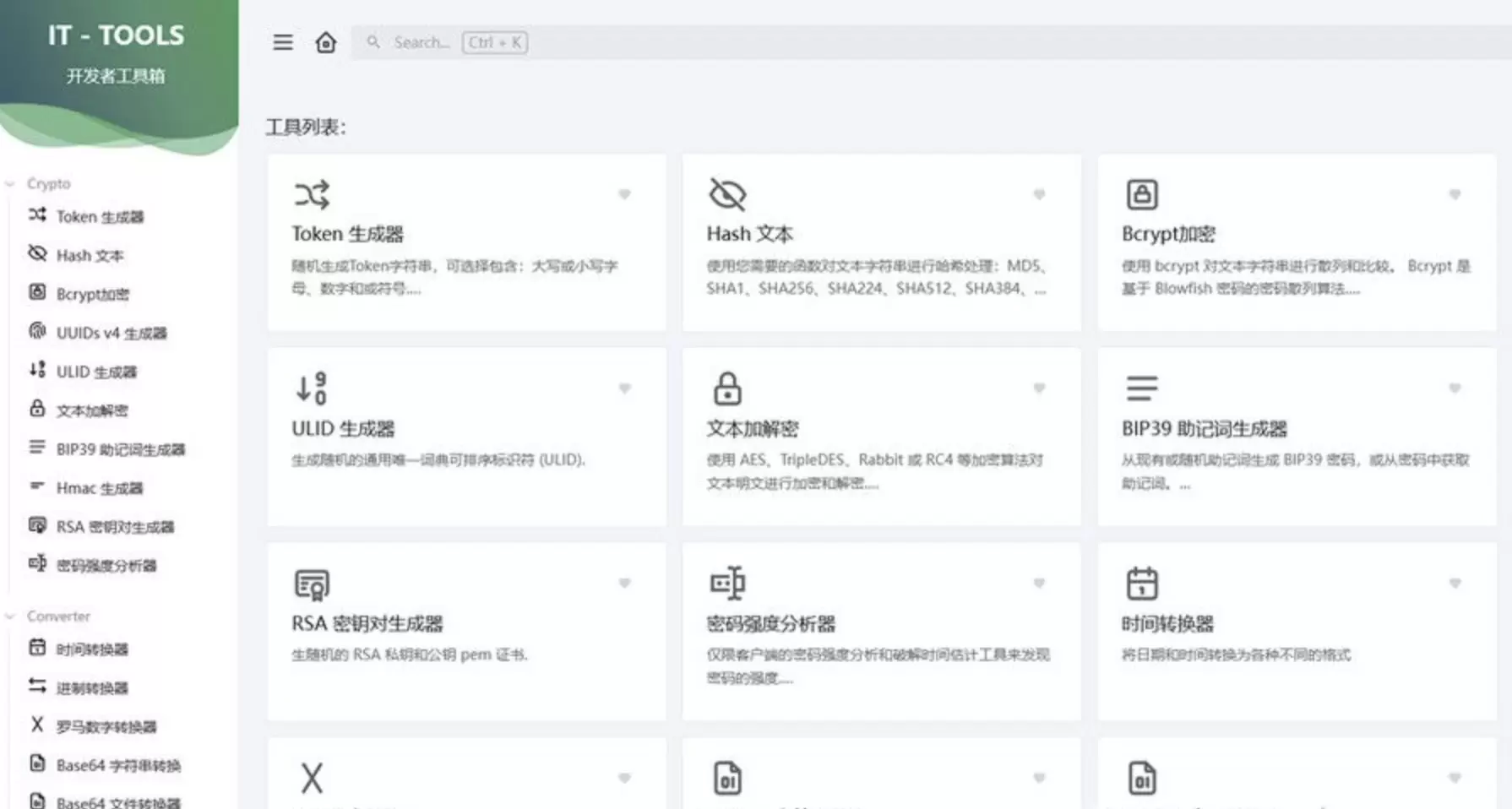The height and width of the screenshot is (809, 1512).
Task: Favorite the Bcrypt加密 card
Action: pos(1455,194)
